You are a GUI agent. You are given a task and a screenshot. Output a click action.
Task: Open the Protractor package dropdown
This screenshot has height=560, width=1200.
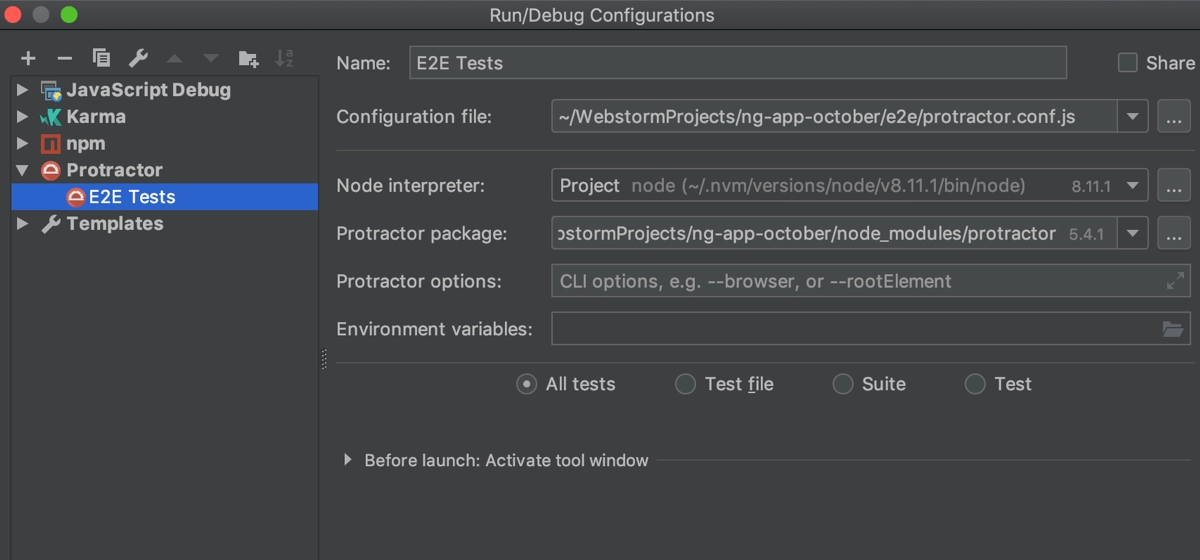pos(1132,234)
